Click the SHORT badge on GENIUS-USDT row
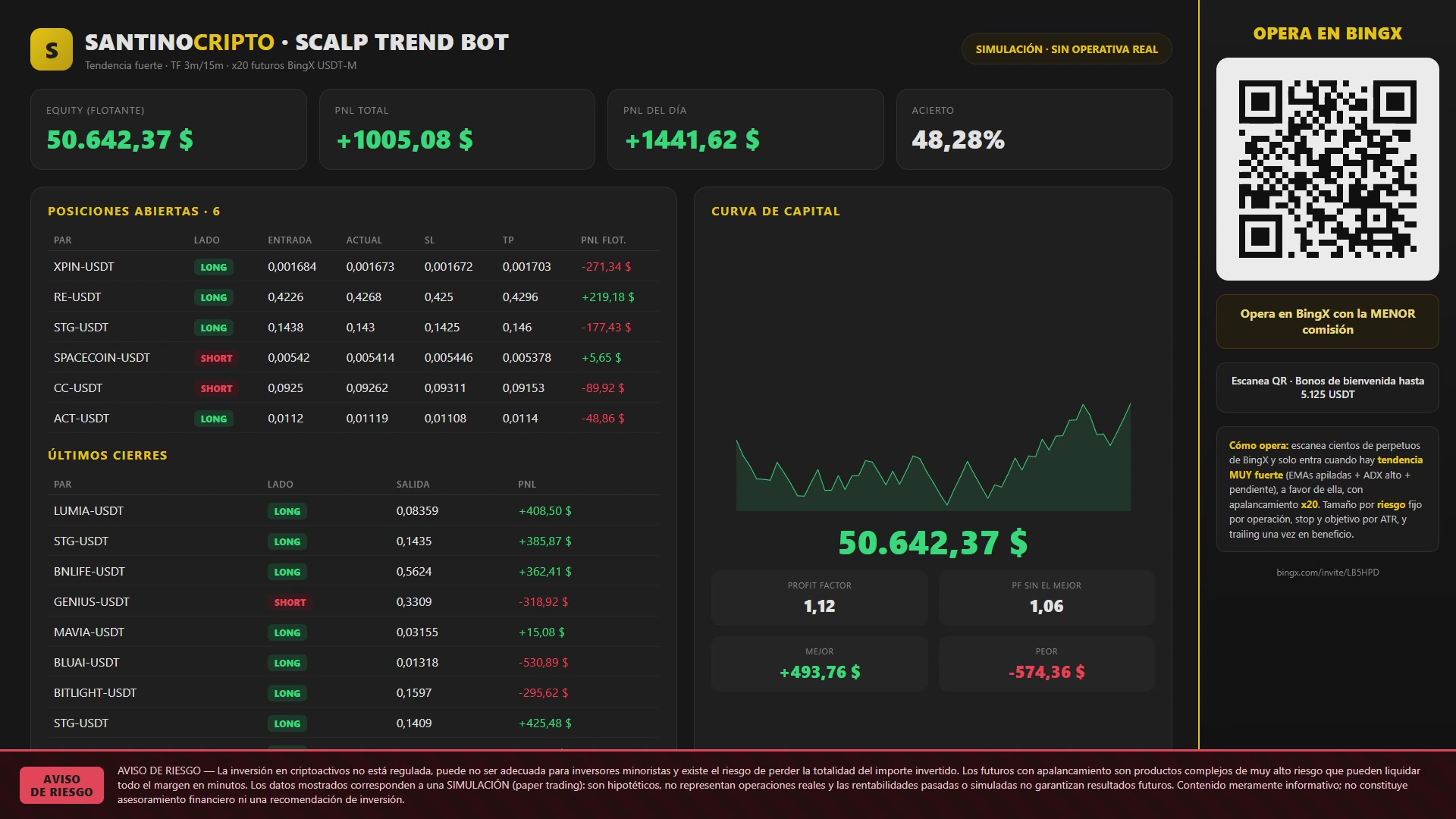This screenshot has height=819, width=1456. 290,602
